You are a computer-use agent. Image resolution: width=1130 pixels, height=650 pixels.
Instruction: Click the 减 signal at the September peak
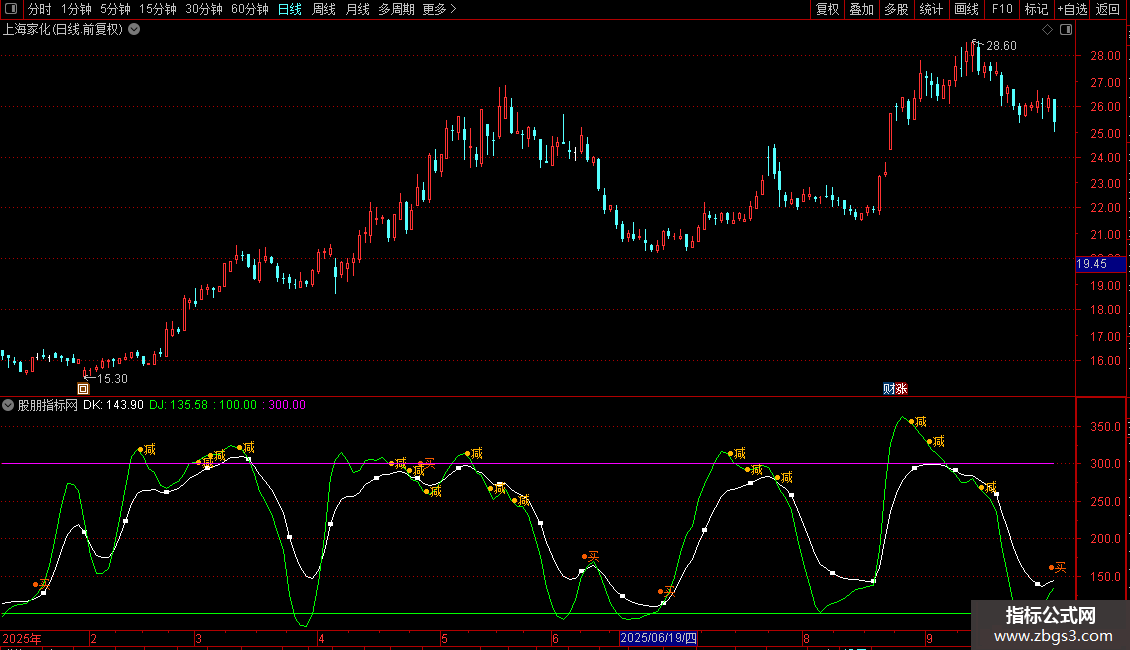point(920,422)
